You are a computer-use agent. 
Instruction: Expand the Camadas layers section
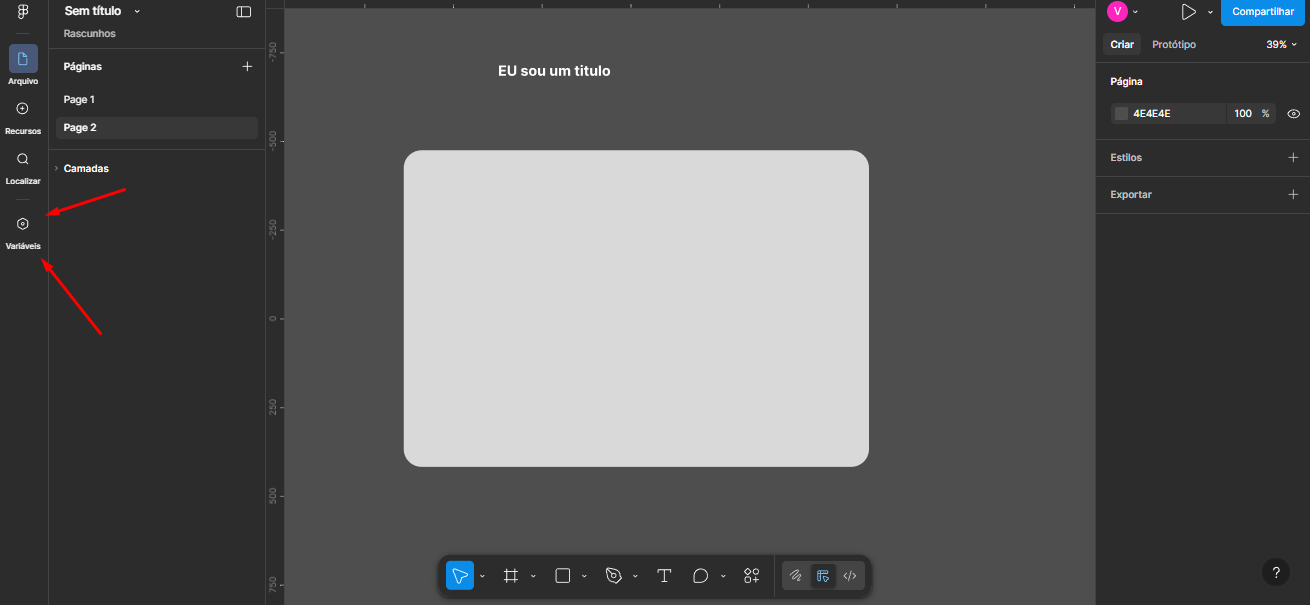pos(56,169)
